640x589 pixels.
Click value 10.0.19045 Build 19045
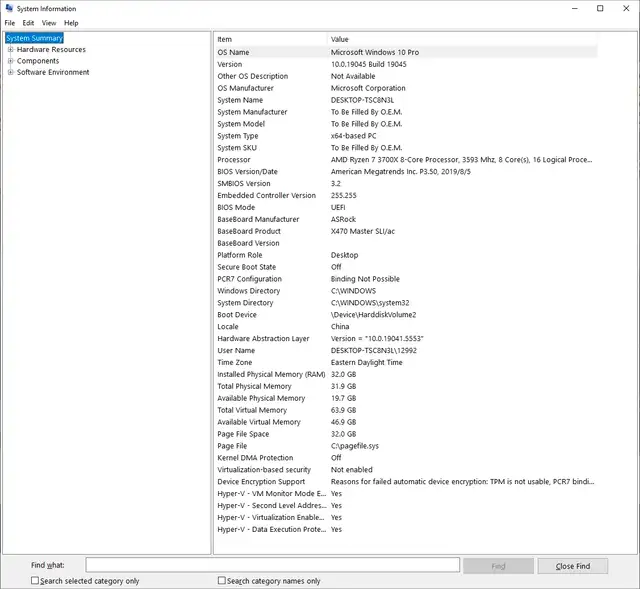[x=369, y=64]
